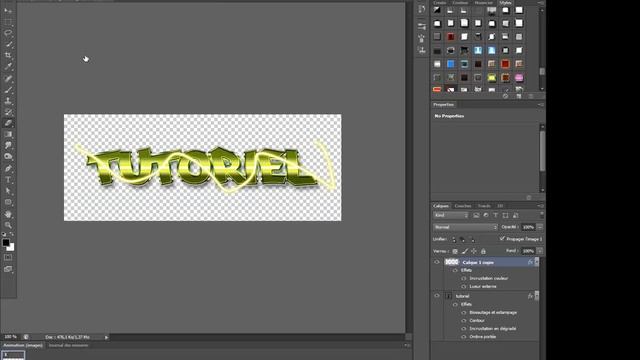Select the Path Selection tool
Screen dimensions: 640x360
(x=8, y=191)
